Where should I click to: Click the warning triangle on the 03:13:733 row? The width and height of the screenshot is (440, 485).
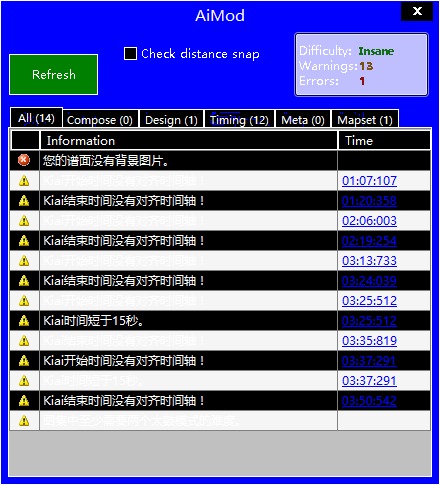click(24, 261)
